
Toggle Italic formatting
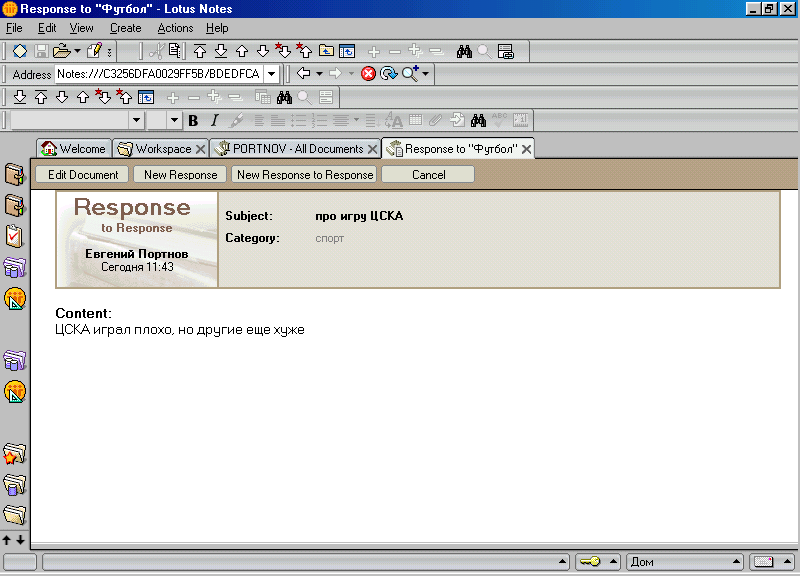pos(214,120)
